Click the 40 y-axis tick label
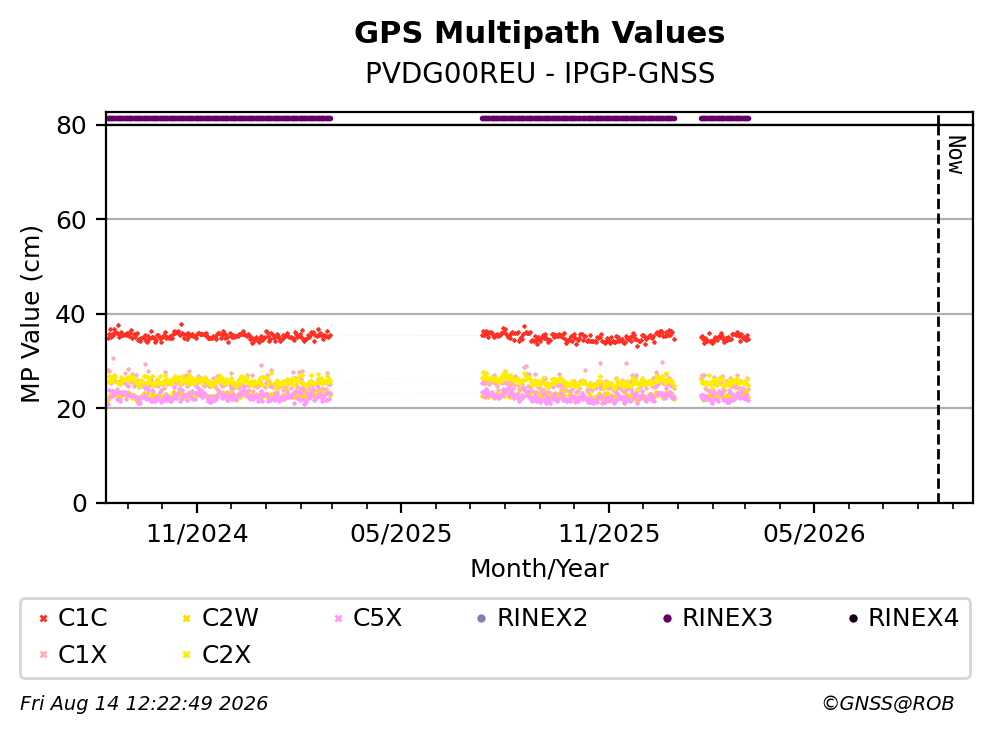Viewport: 993px width, 734px height. point(71,315)
